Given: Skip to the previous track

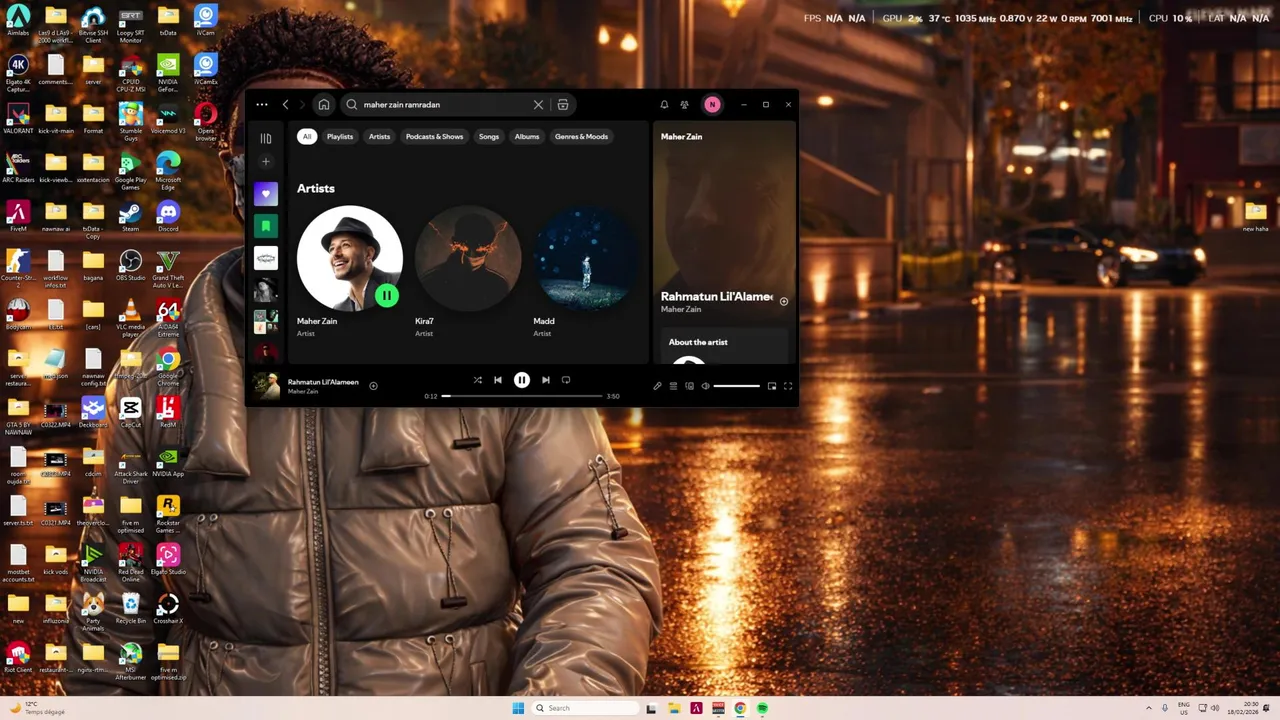Looking at the screenshot, I should click(498, 380).
